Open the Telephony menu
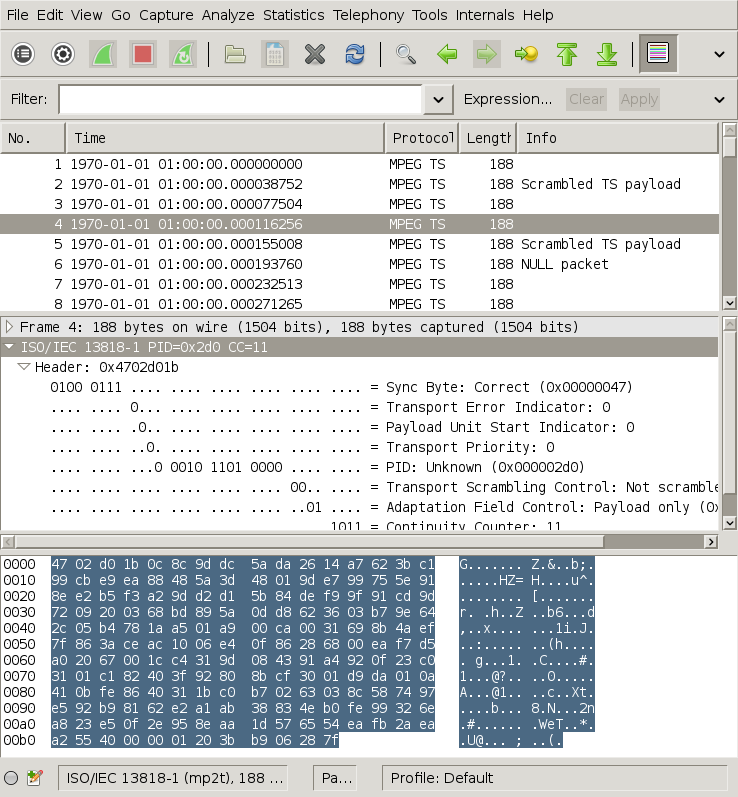 click(369, 15)
